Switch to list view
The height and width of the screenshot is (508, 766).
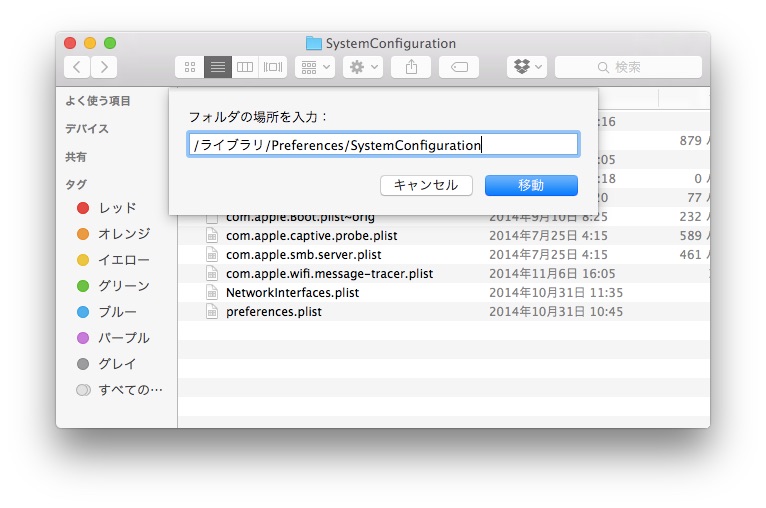[218, 67]
